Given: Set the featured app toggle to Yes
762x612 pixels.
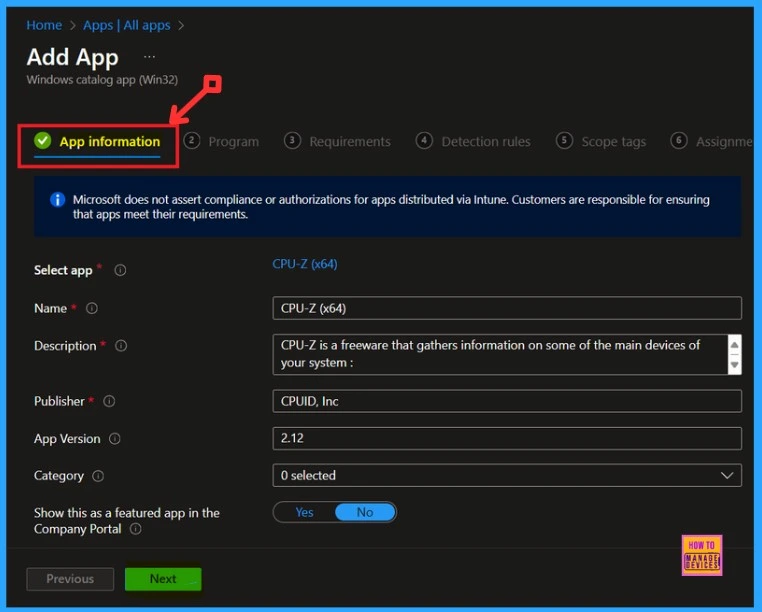Looking at the screenshot, I should 304,512.
